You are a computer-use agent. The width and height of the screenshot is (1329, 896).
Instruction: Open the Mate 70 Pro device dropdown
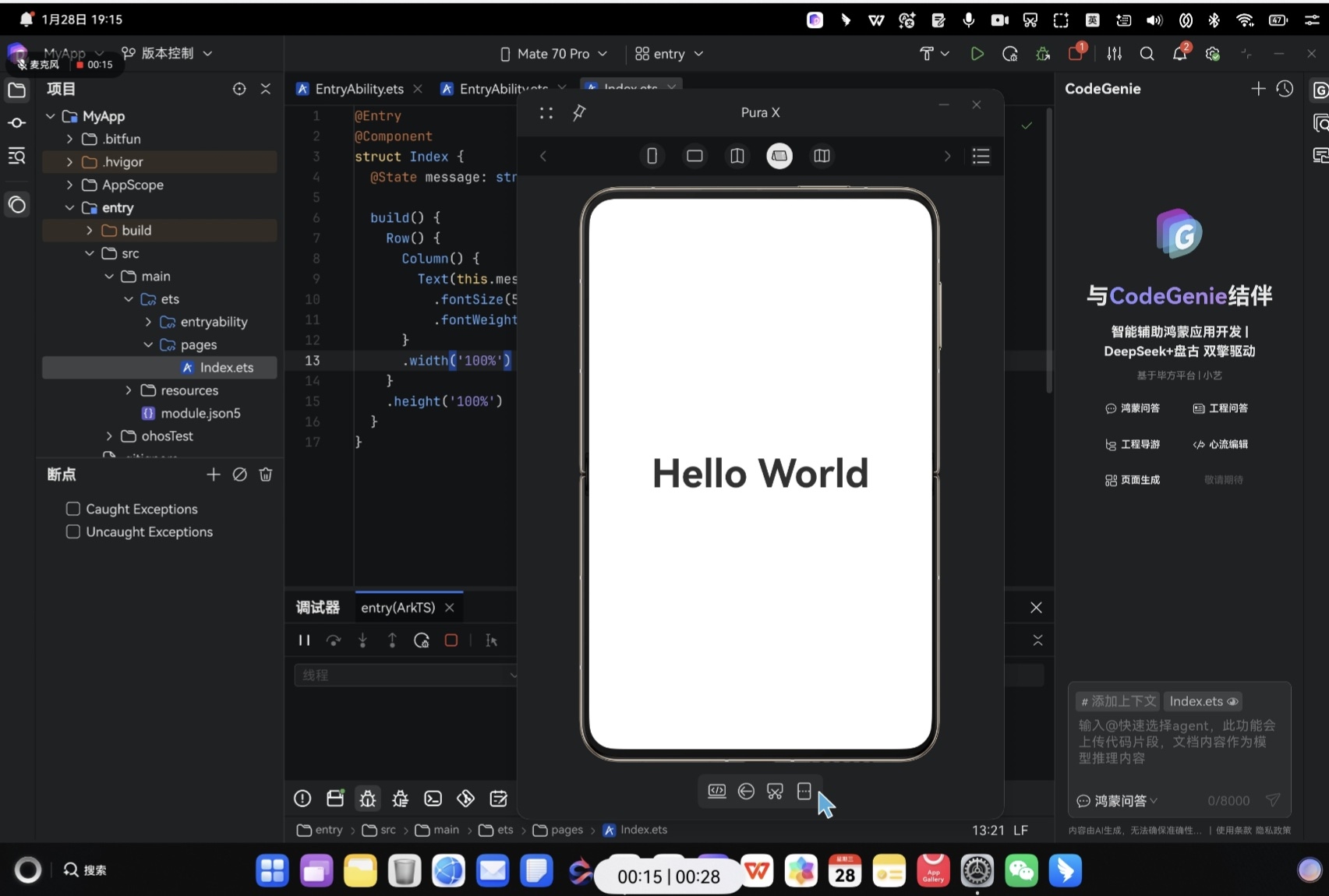click(553, 54)
